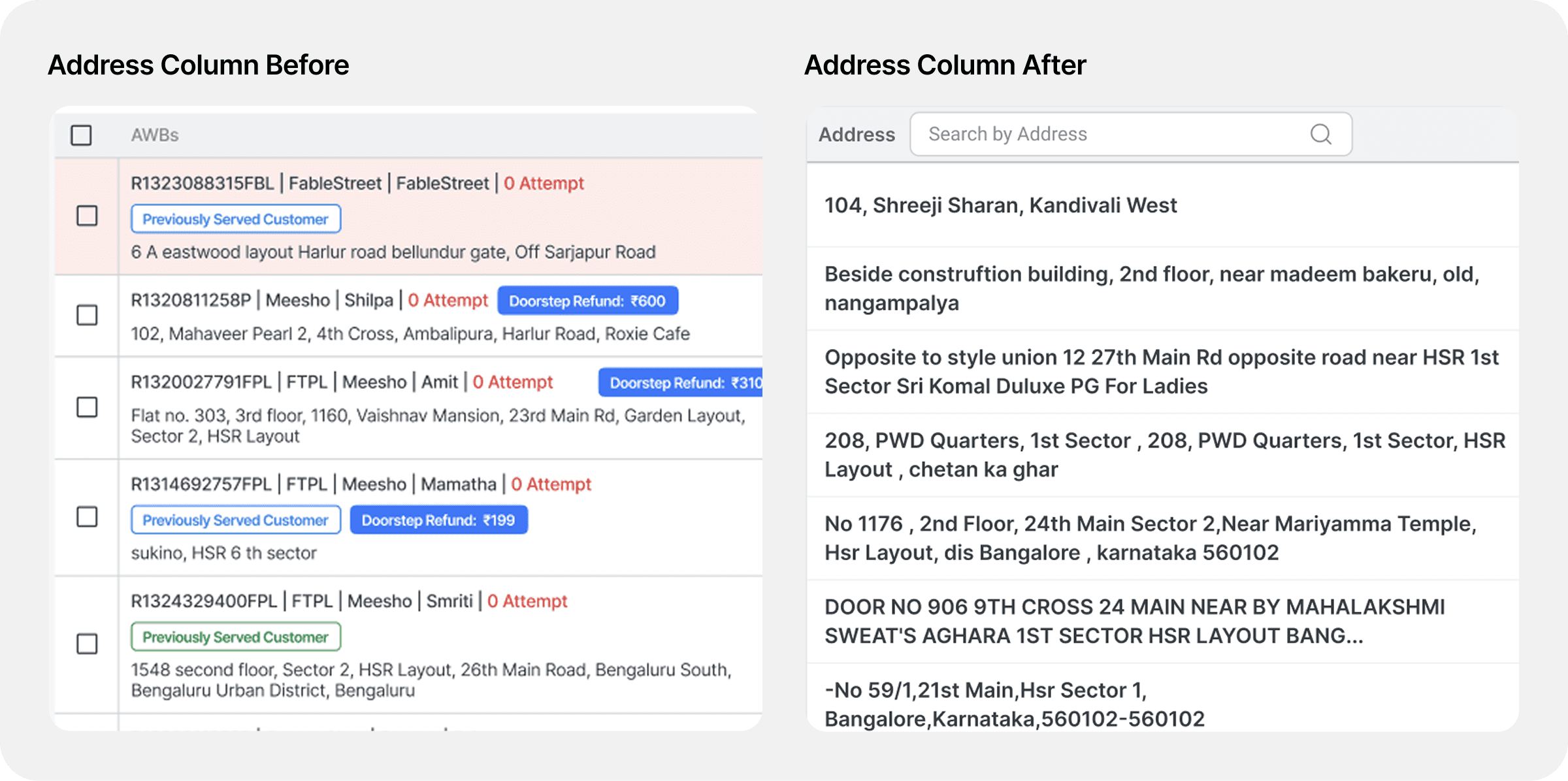Image resolution: width=1568 pixels, height=781 pixels.
Task: Toggle the select-all checkbox beside AWBs
Action: 81,135
